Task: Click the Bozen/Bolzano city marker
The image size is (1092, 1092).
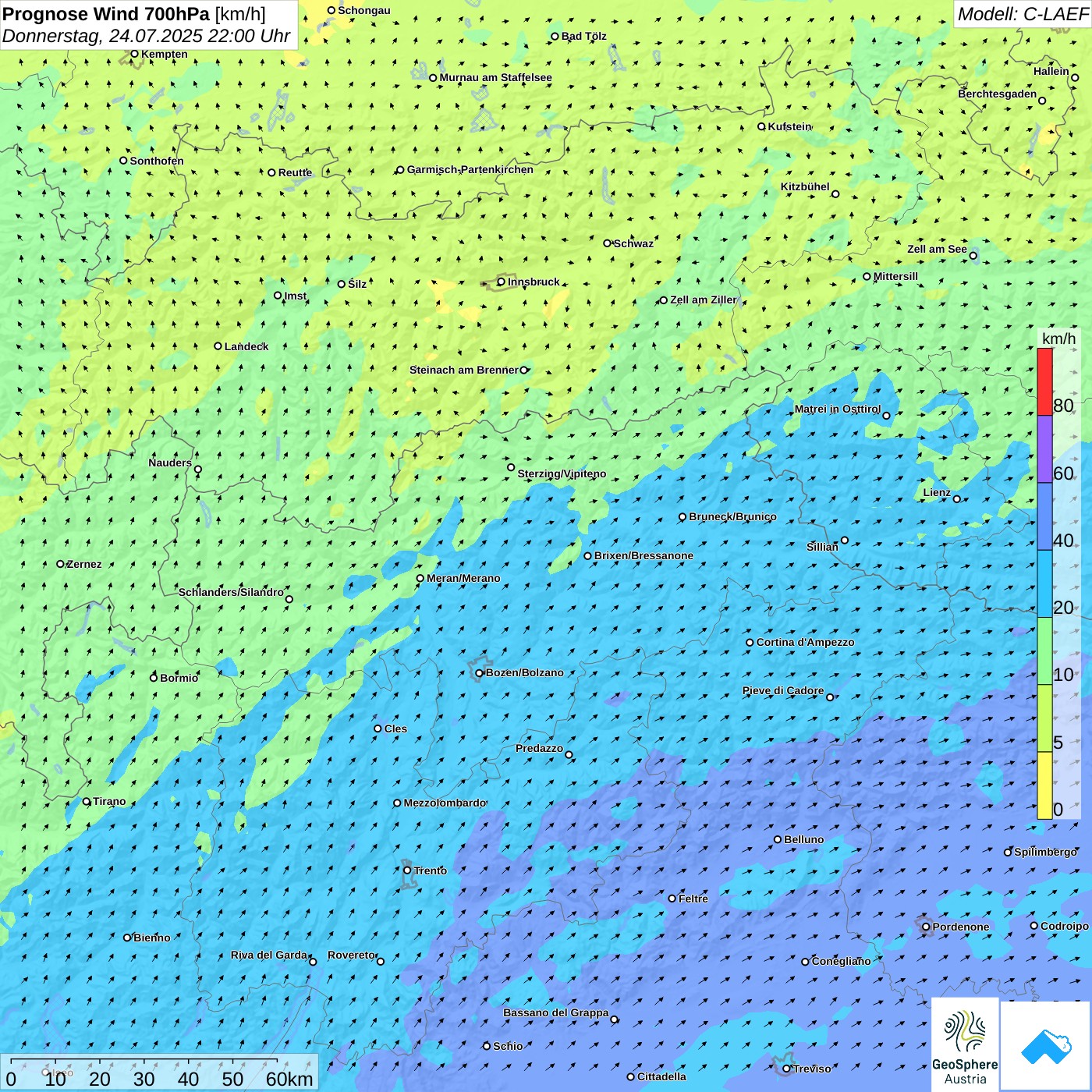Action: pos(480,673)
